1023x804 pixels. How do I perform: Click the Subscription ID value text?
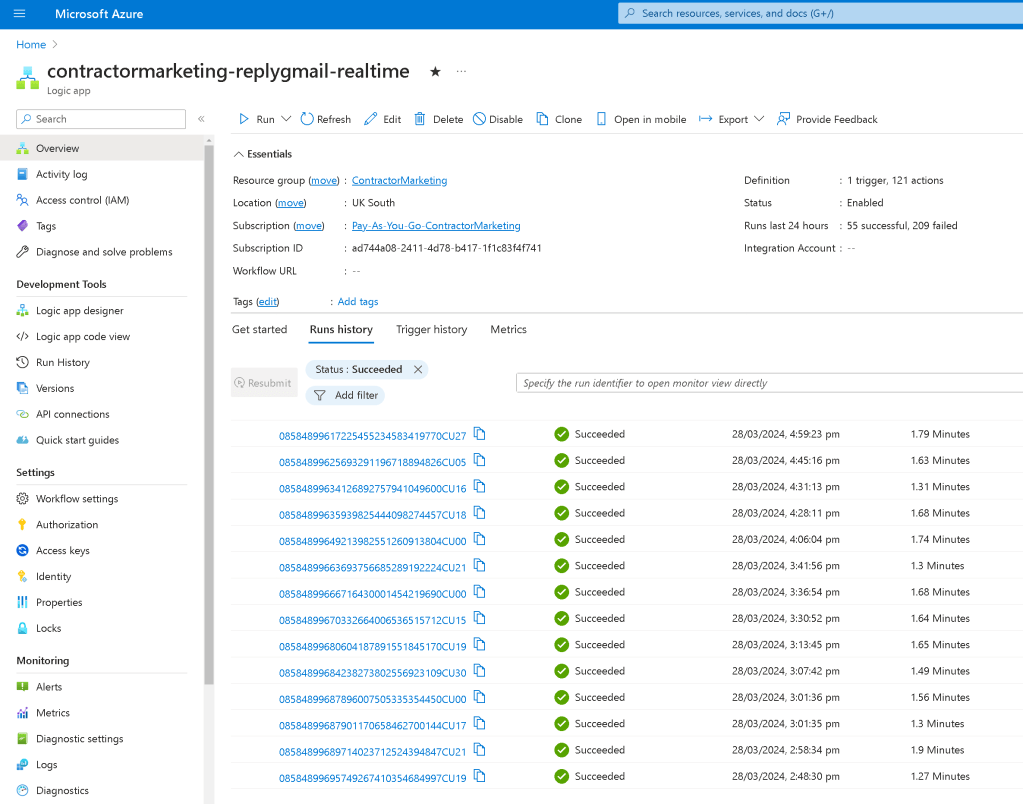pos(446,248)
